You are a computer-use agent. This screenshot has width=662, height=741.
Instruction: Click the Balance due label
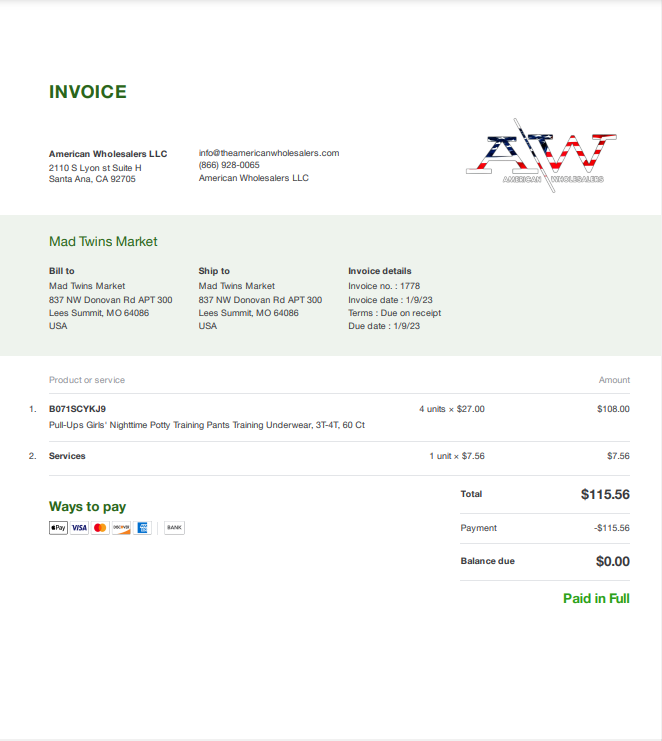[488, 561]
